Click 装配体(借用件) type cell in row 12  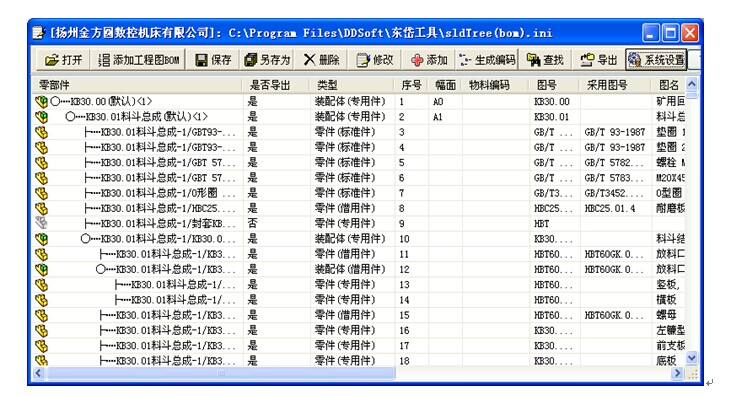point(350,269)
